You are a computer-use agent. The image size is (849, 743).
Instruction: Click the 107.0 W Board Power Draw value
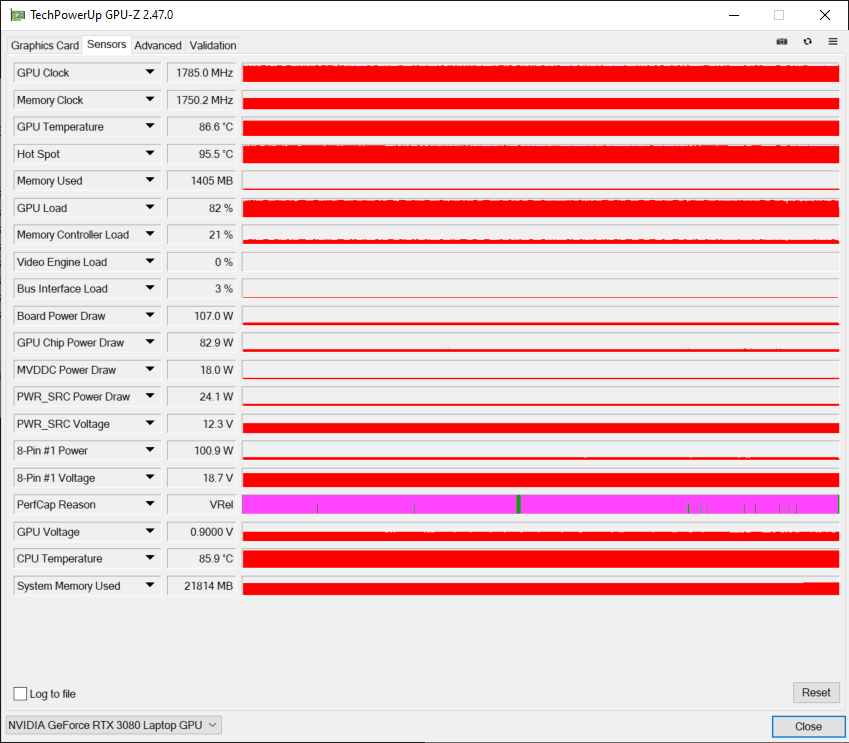tap(202, 316)
